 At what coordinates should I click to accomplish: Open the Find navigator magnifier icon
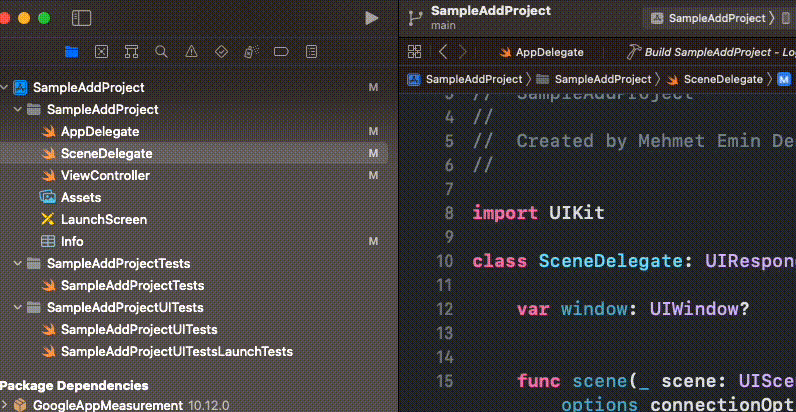(x=161, y=51)
